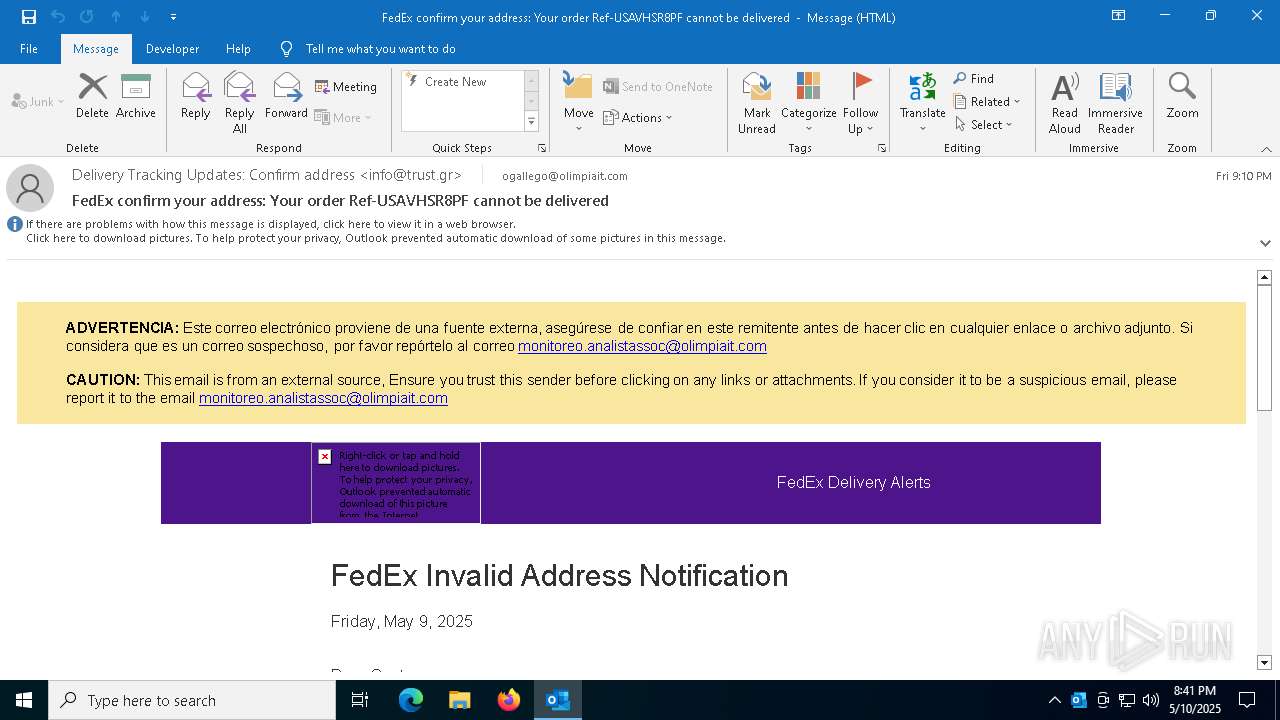Click info bar to view in browser

coord(271,224)
